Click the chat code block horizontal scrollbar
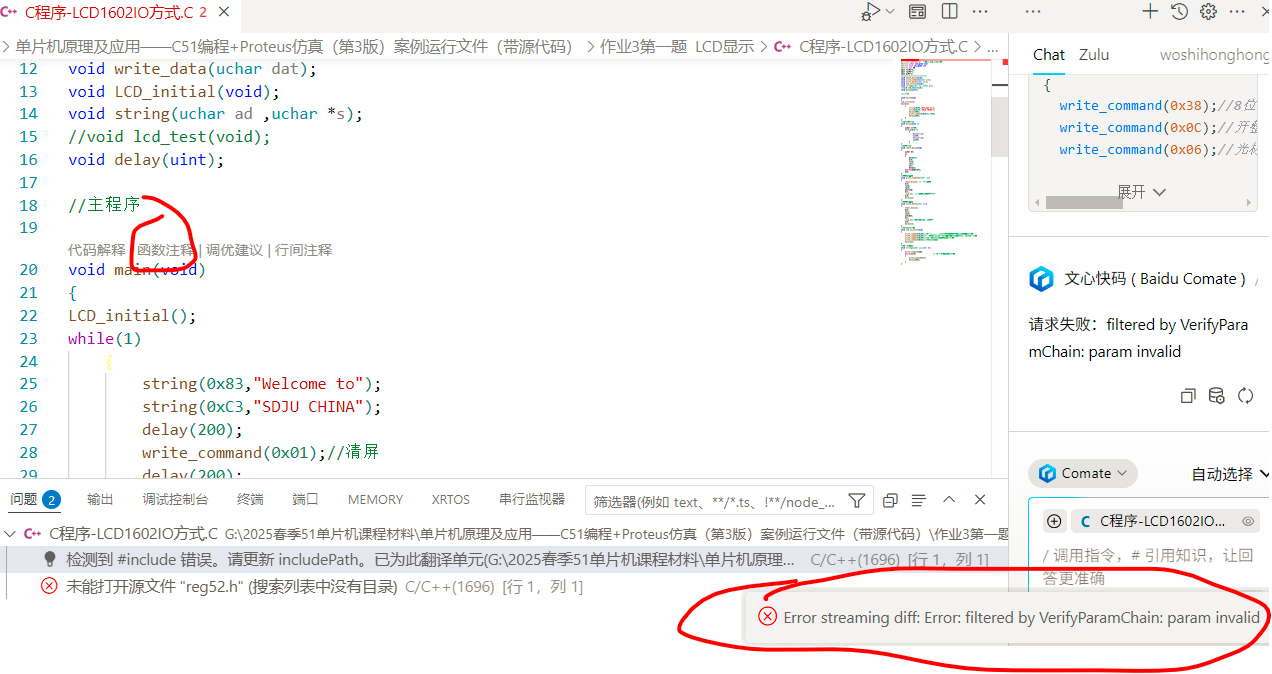The height and width of the screenshot is (674, 1272). coord(1084,203)
